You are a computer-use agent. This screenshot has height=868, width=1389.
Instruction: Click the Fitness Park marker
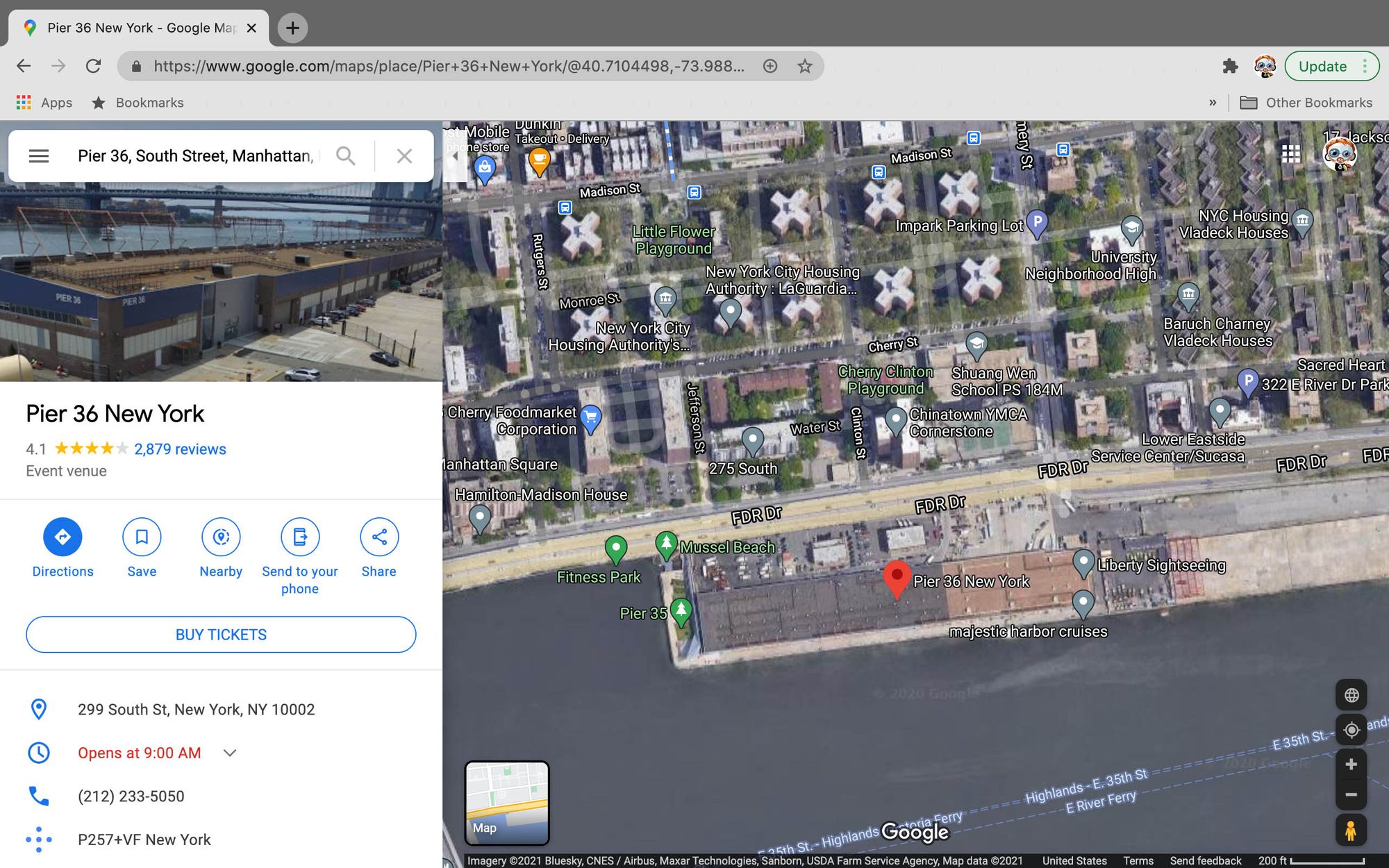[x=616, y=549]
